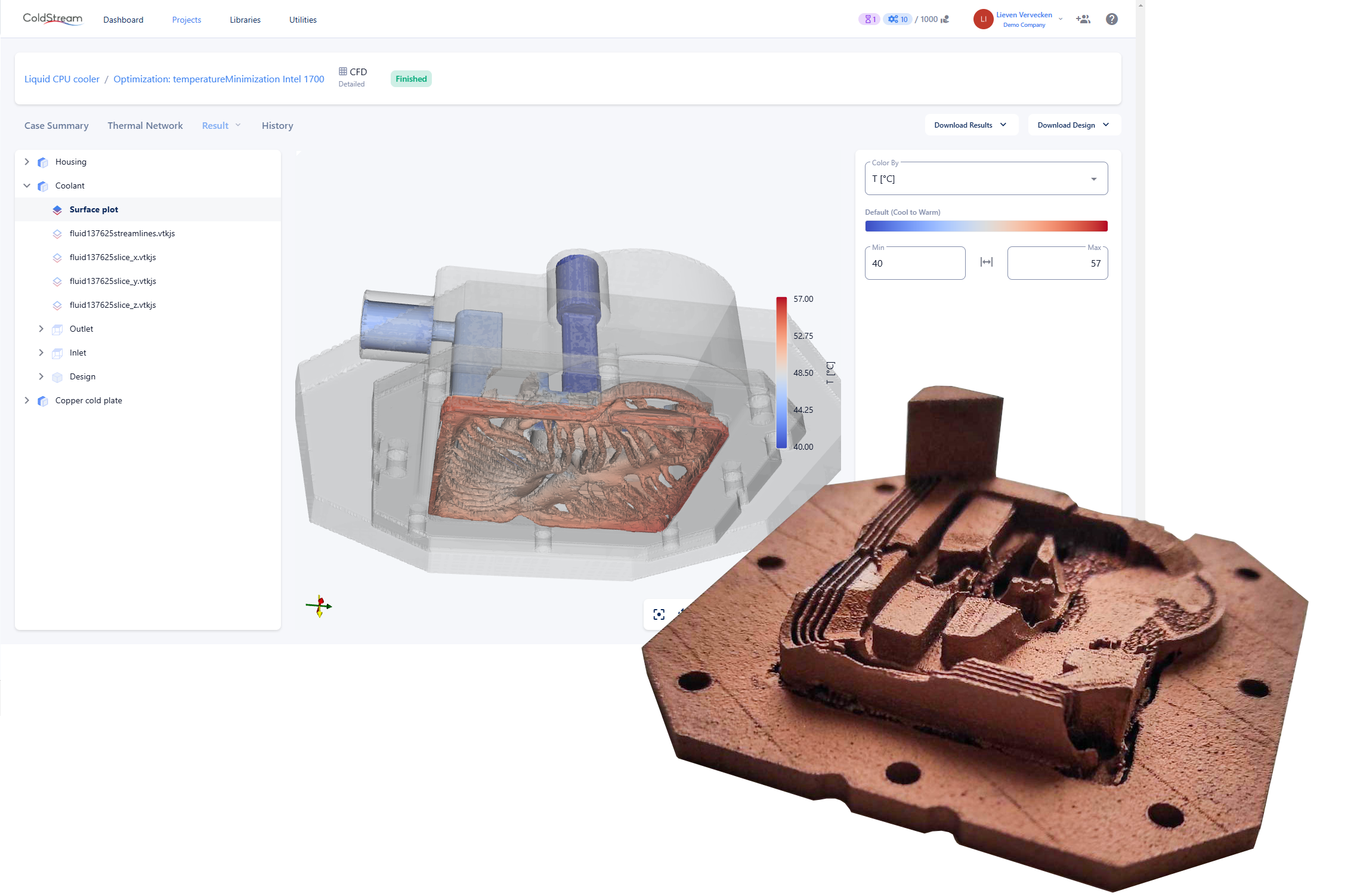Toggle fluid137625slice_x.vtkjs layer visibility
Screen dimensions: 1360x896
pos(57,258)
